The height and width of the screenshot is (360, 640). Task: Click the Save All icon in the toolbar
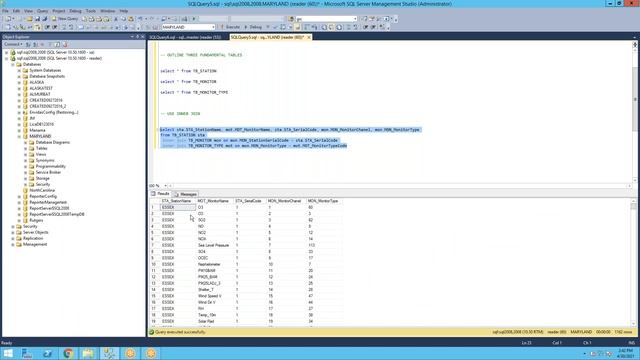[44, 19]
